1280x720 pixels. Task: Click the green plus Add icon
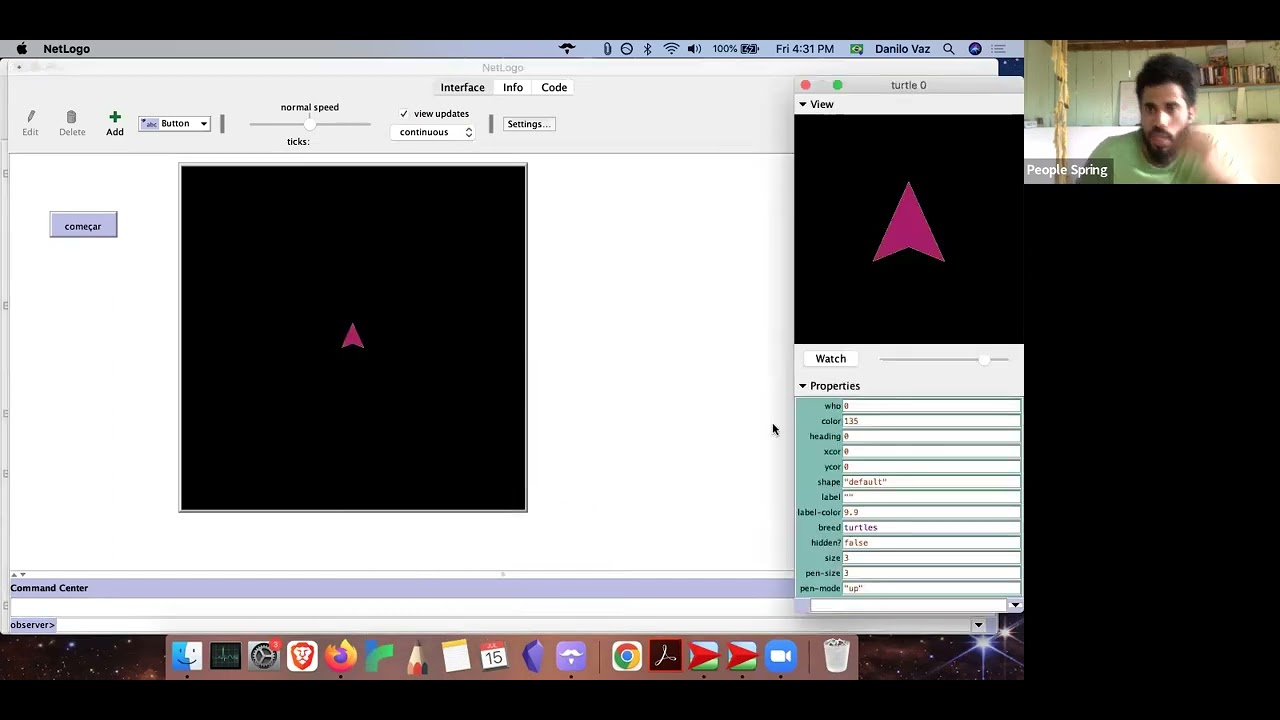[x=115, y=117]
